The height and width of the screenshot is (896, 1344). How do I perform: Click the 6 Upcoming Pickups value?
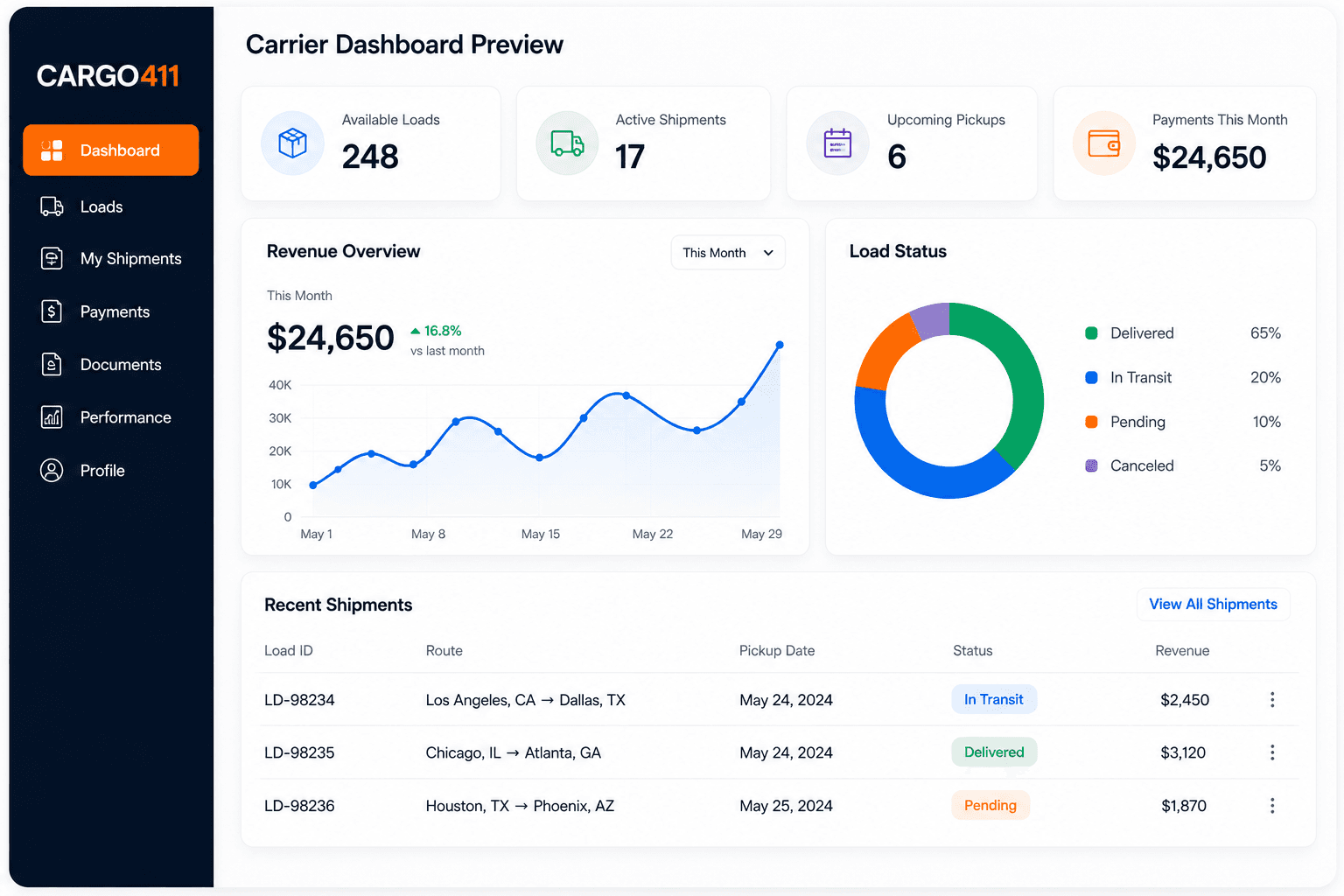(x=897, y=157)
